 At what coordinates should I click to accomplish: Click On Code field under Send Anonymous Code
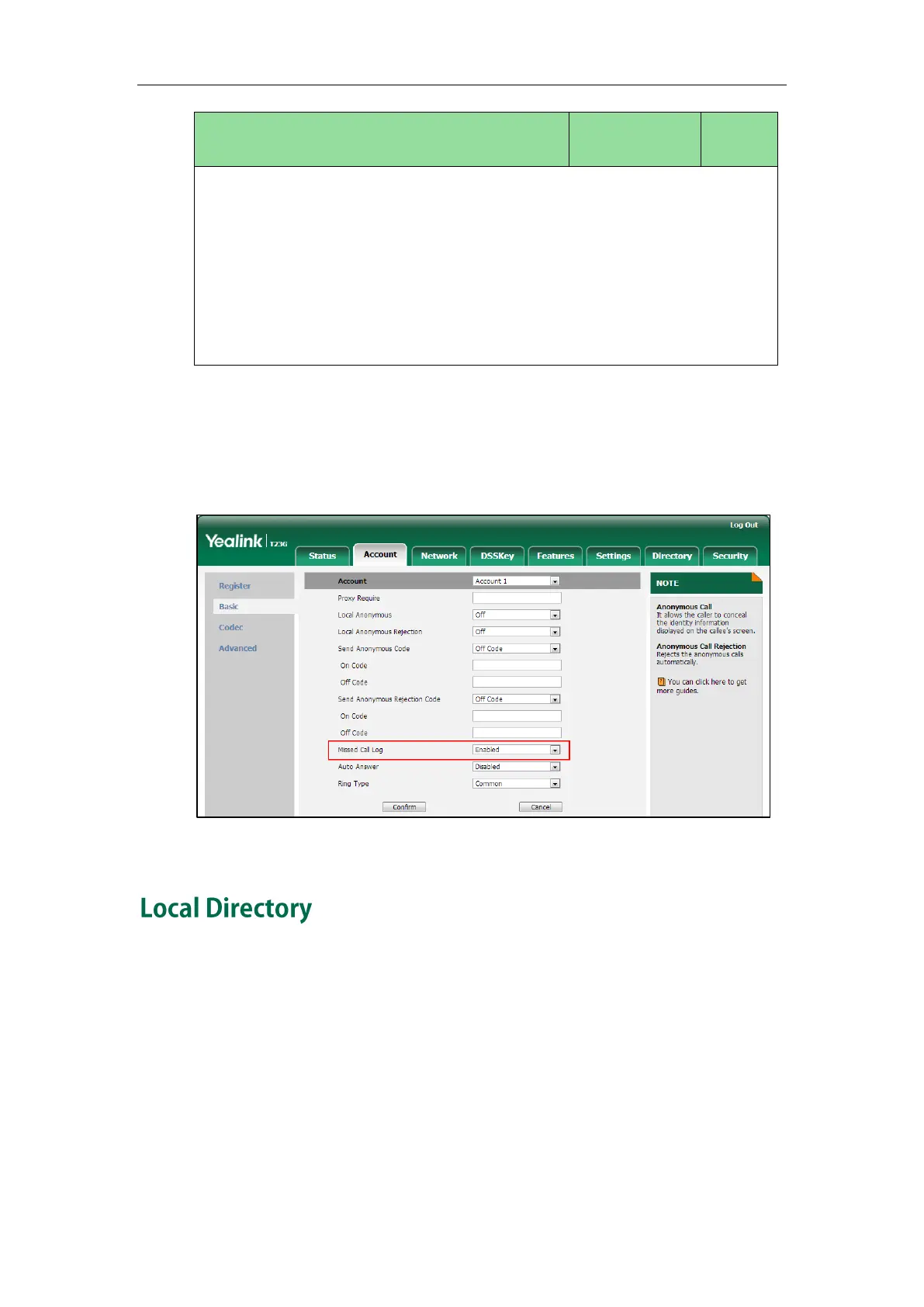coord(517,666)
